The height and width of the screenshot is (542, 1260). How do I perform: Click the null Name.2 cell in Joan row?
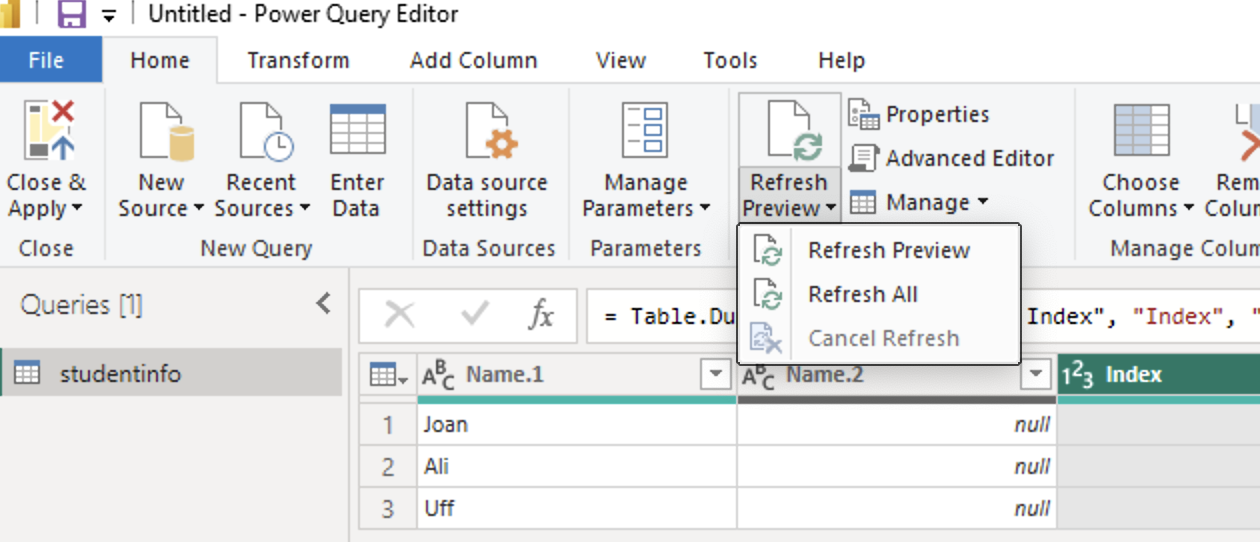897,425
